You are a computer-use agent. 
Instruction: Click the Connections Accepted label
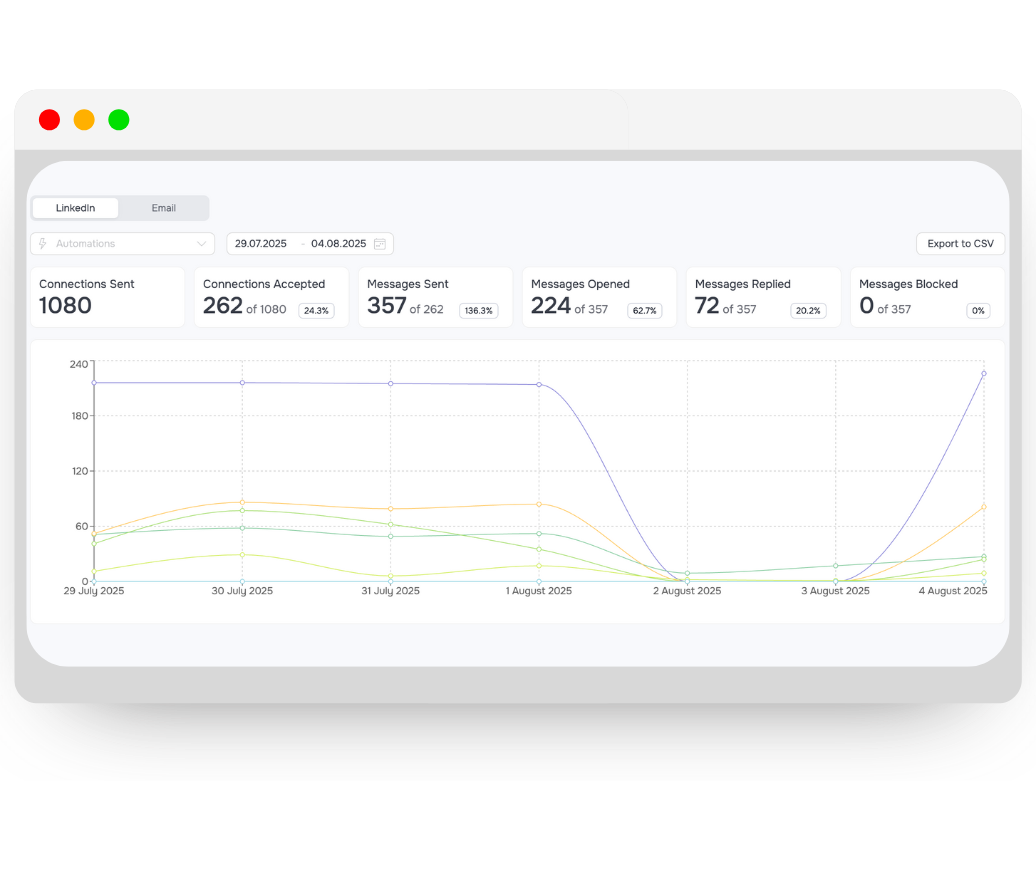(264, 283)
